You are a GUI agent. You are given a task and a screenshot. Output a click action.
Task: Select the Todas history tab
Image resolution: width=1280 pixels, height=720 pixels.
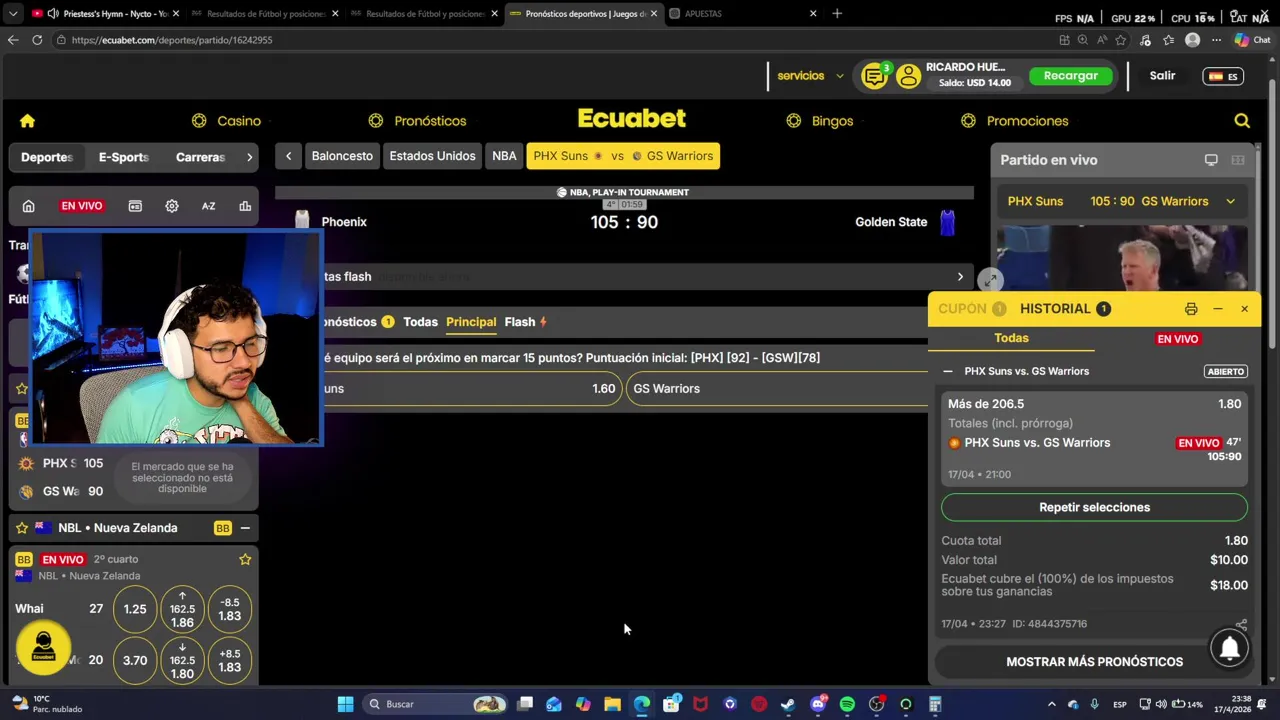pos(1011,339)
